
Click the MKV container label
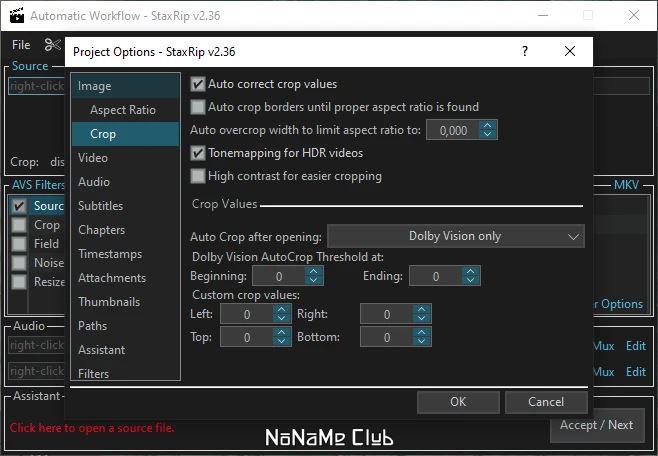click(626, 185)
